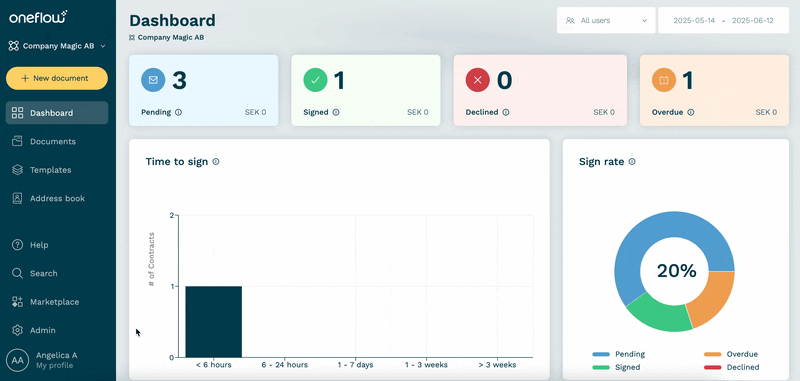
Task: Click the Sign rate heading
Action: 602,162
